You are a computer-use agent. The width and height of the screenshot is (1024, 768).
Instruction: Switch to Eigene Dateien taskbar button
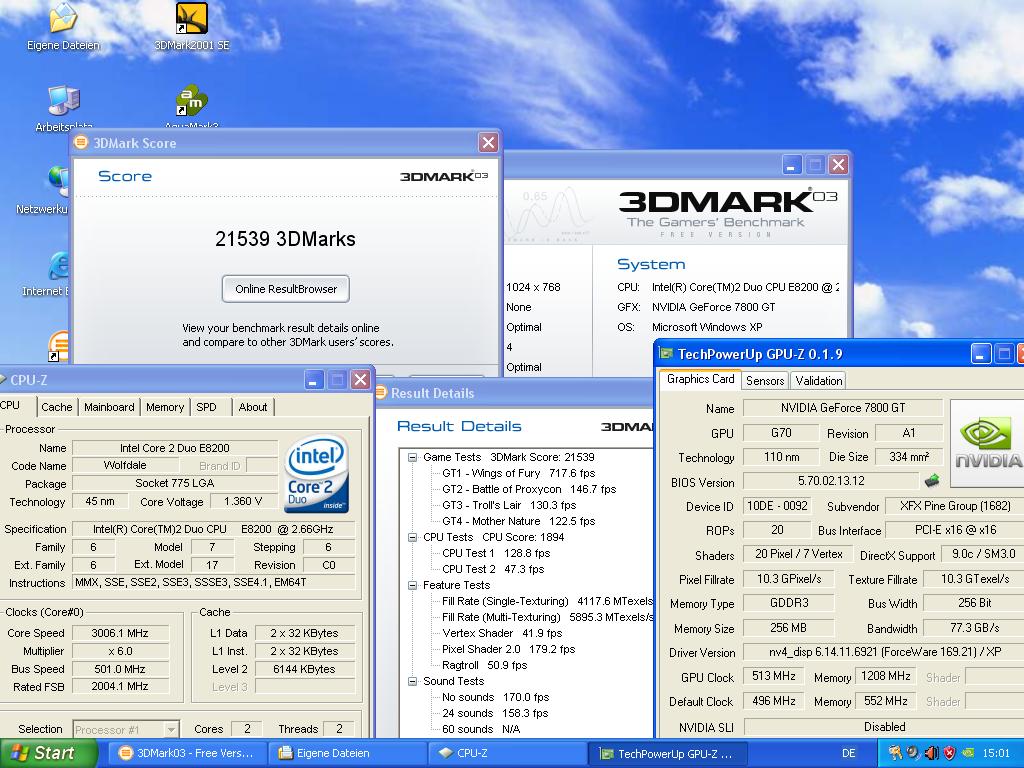[x=347, y=753]
